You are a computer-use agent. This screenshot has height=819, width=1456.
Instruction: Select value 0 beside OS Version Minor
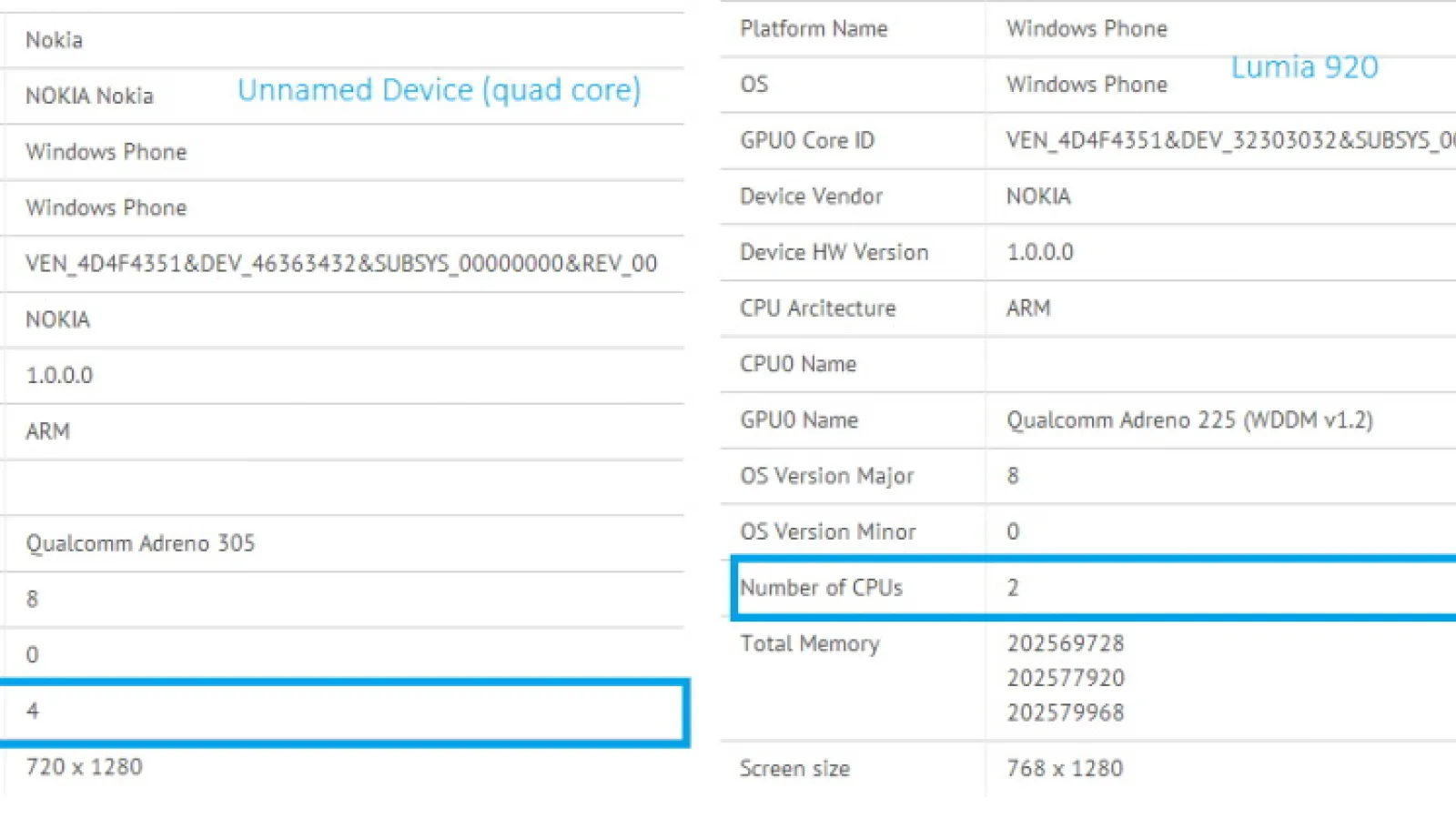tap(1013, 531)
